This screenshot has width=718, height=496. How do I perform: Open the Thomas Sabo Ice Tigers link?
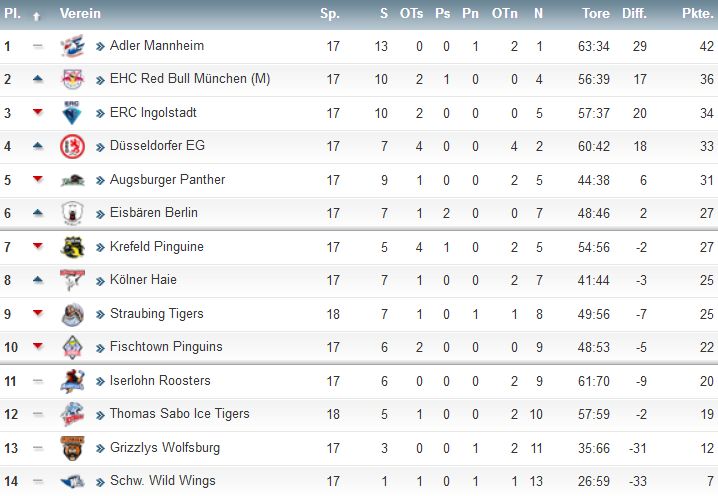(180, 414)
